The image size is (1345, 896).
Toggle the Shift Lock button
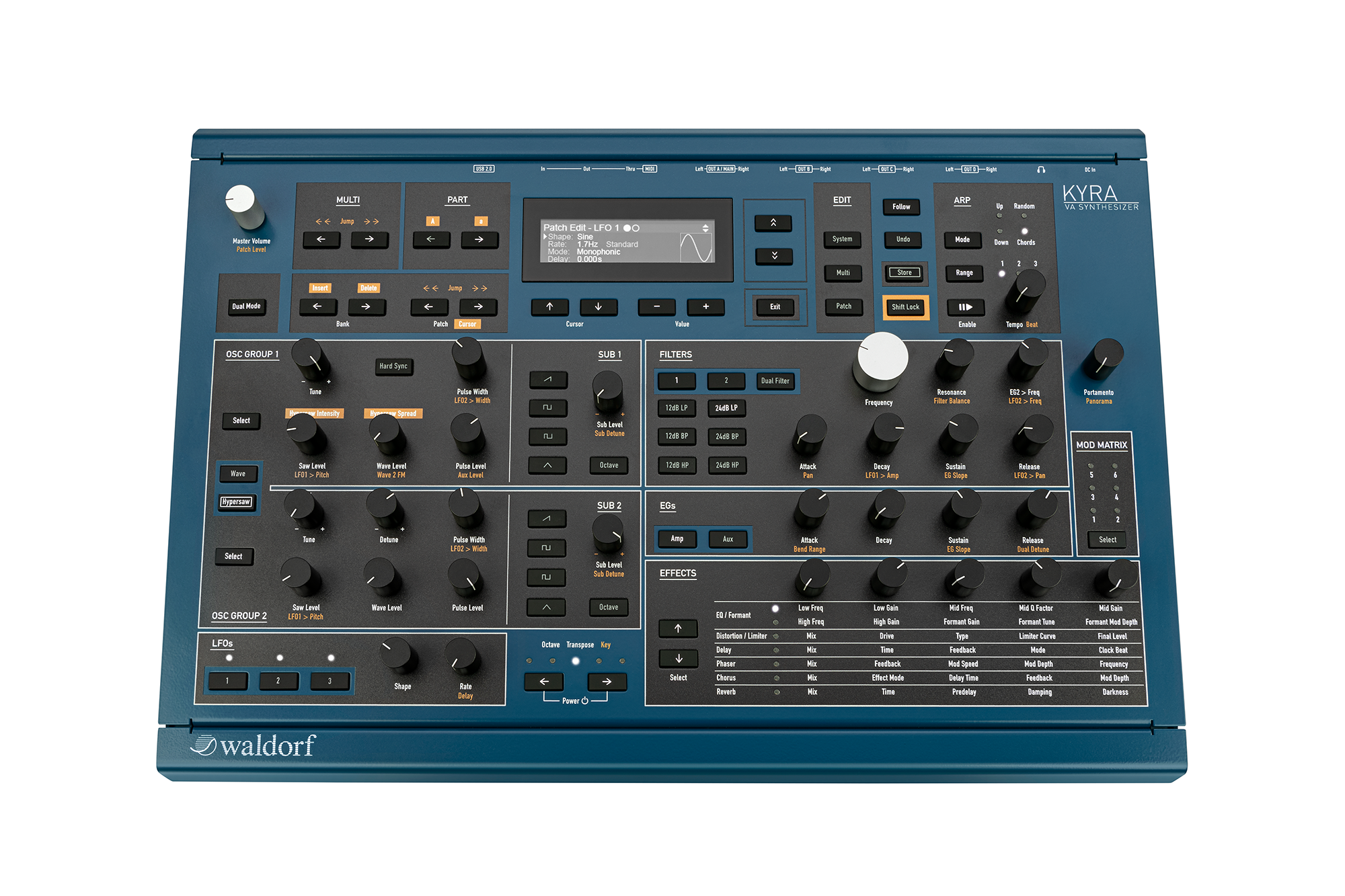point(905,307)
